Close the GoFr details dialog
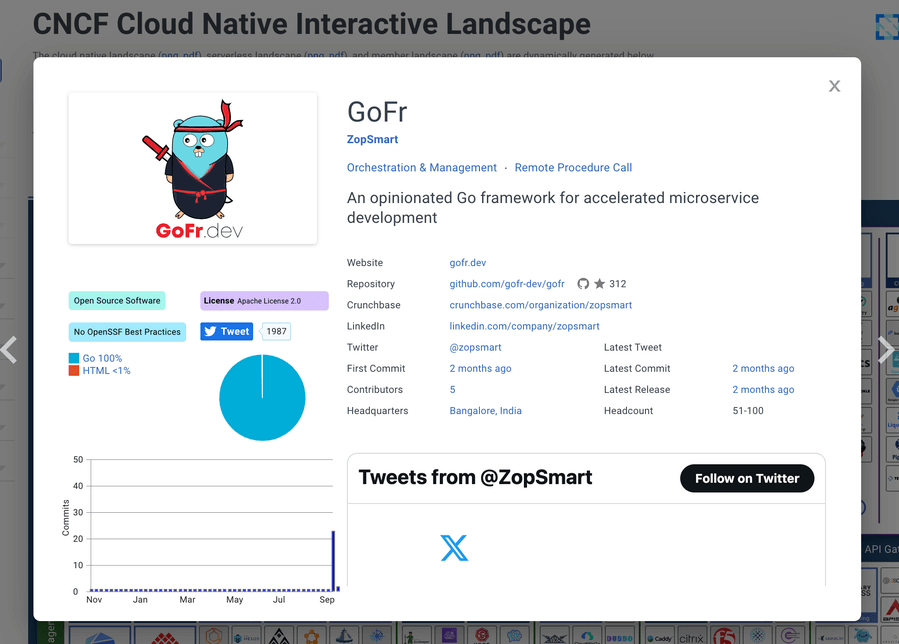 834,86
